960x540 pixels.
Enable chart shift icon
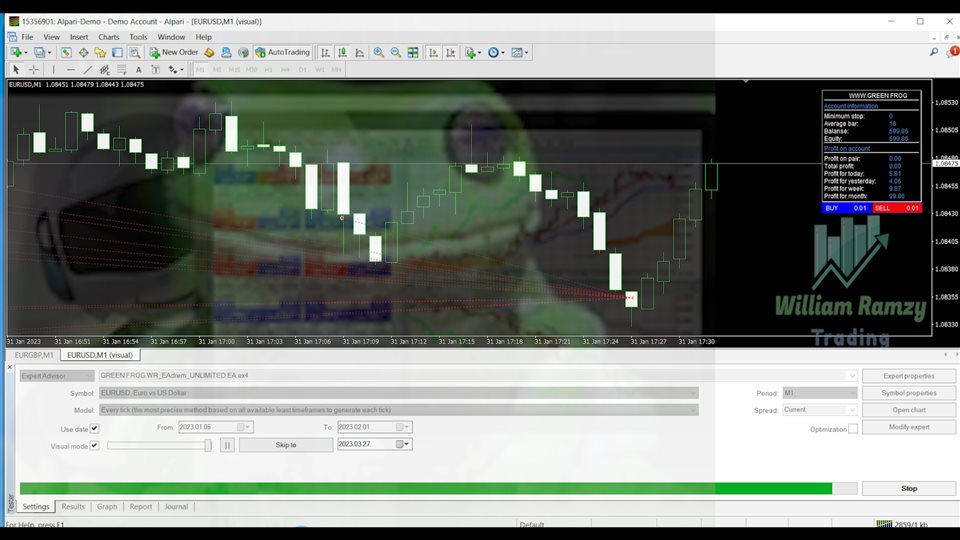click(451, 53)
